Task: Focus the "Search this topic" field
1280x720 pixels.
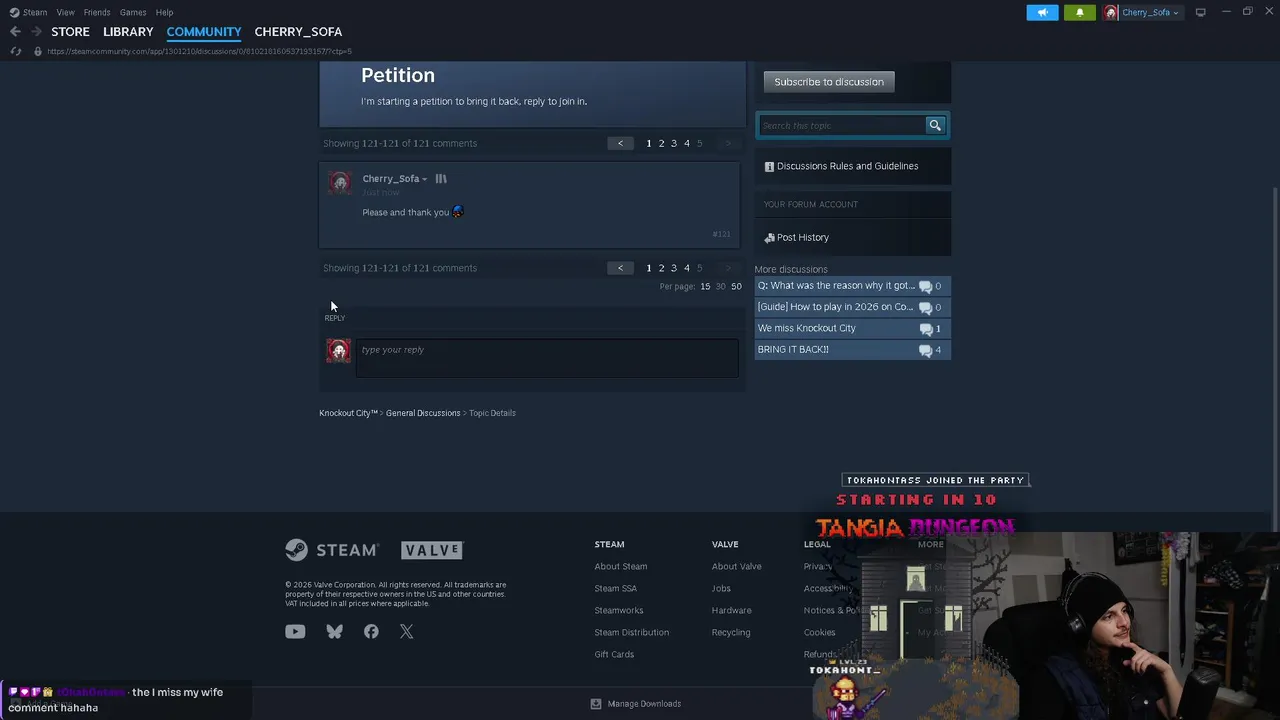Action: 842,125
